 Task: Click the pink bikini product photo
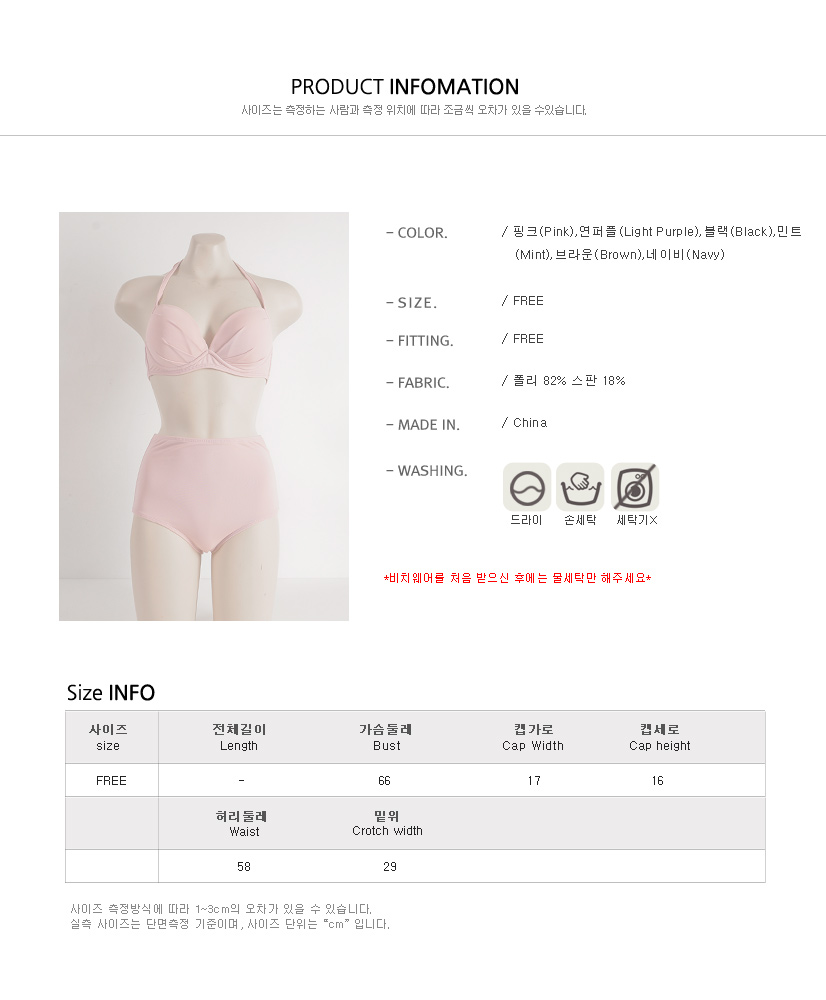pos(204,416)
